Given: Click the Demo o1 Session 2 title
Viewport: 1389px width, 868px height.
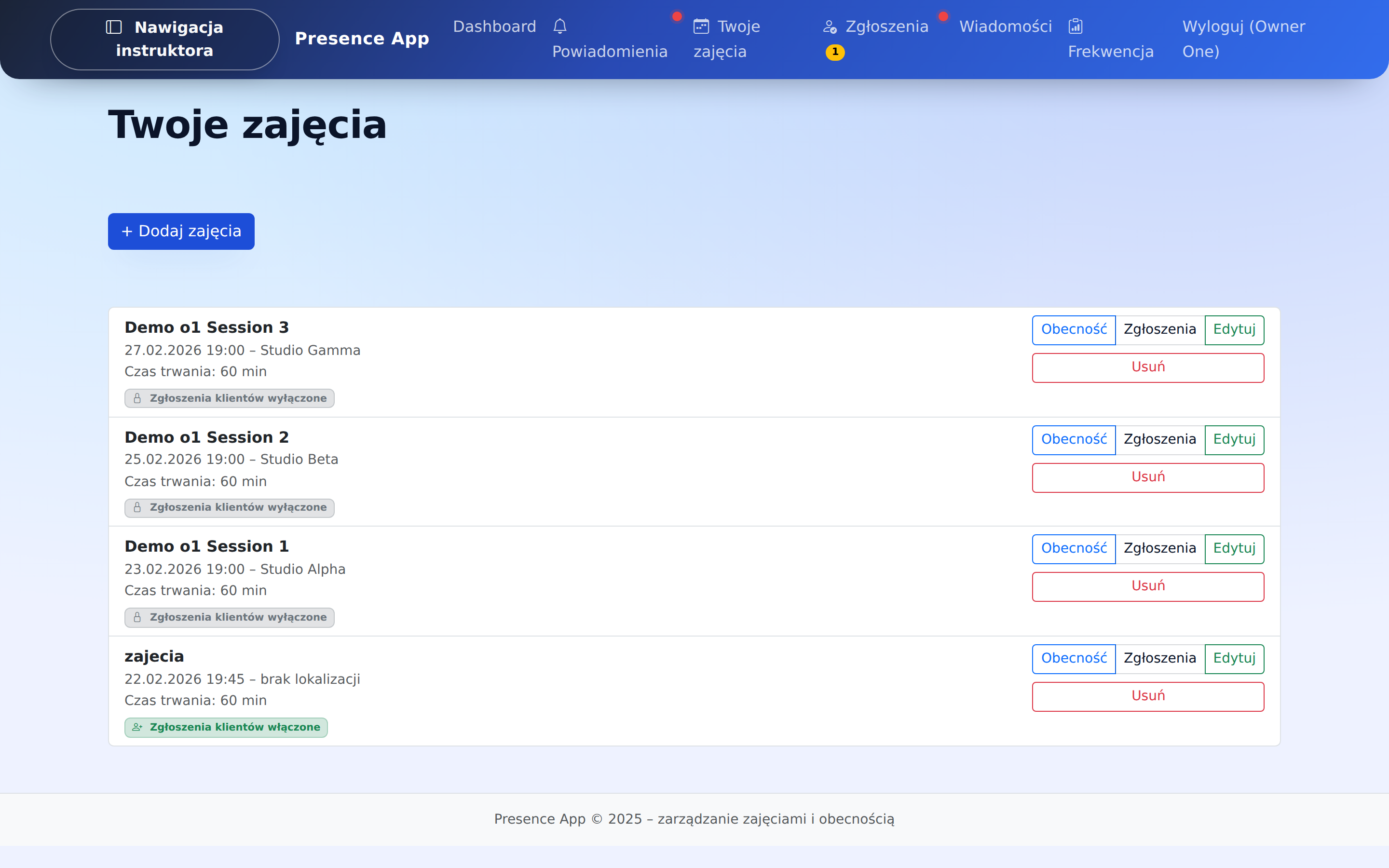Looking at the screenshot, I should pos(206,438).
